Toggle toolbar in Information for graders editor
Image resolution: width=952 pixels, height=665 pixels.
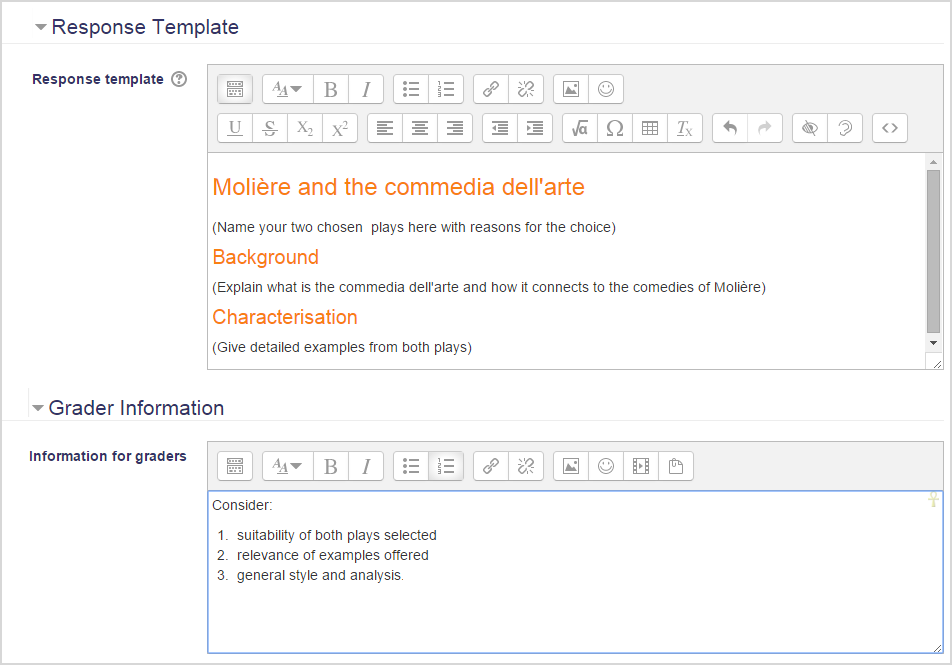(235, 466)
